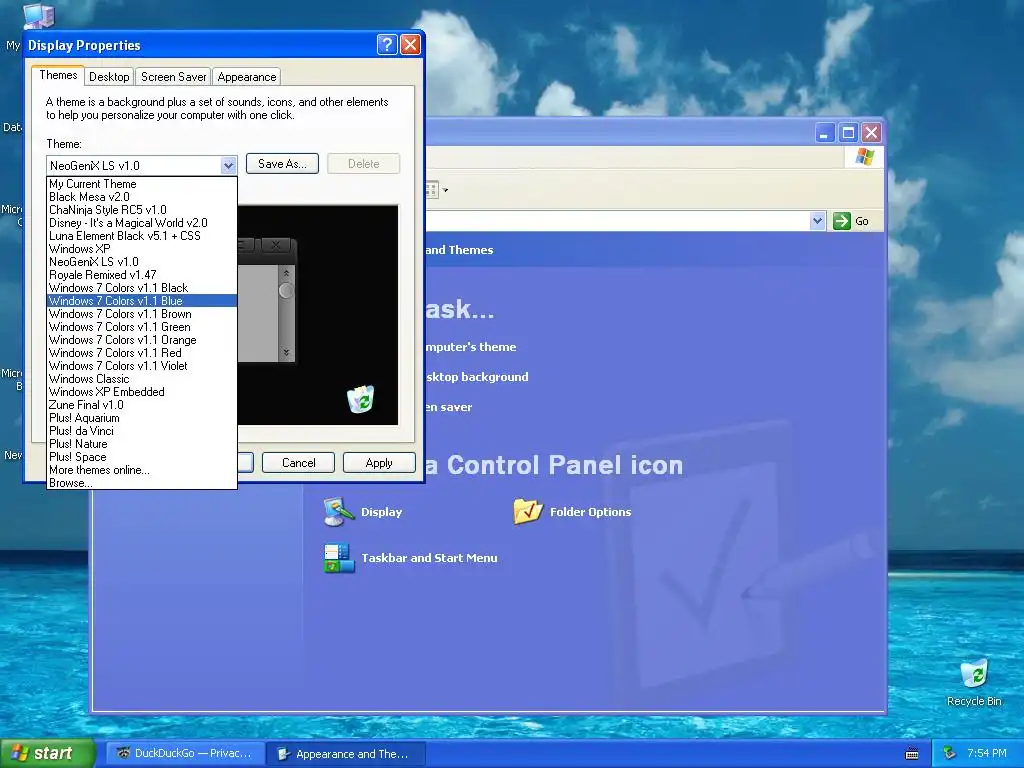Viewport: 1024px width, 768px height.
Task: Open the Folder Options icon
Action: click(528, 512)
